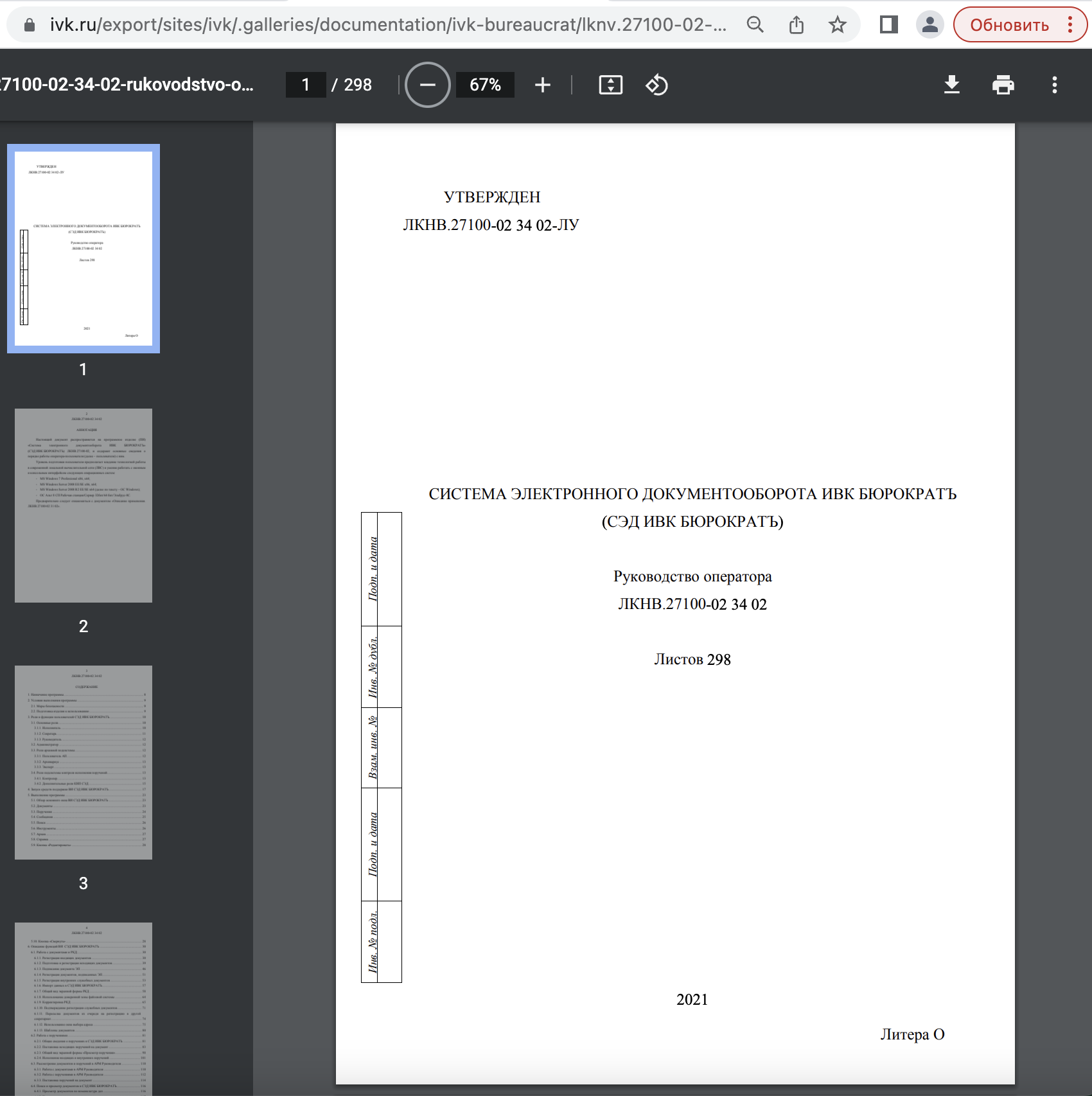Click the Взам. инв. № stamp cell
Screen dimensions: 1092x1096
[x=382, y=748]
